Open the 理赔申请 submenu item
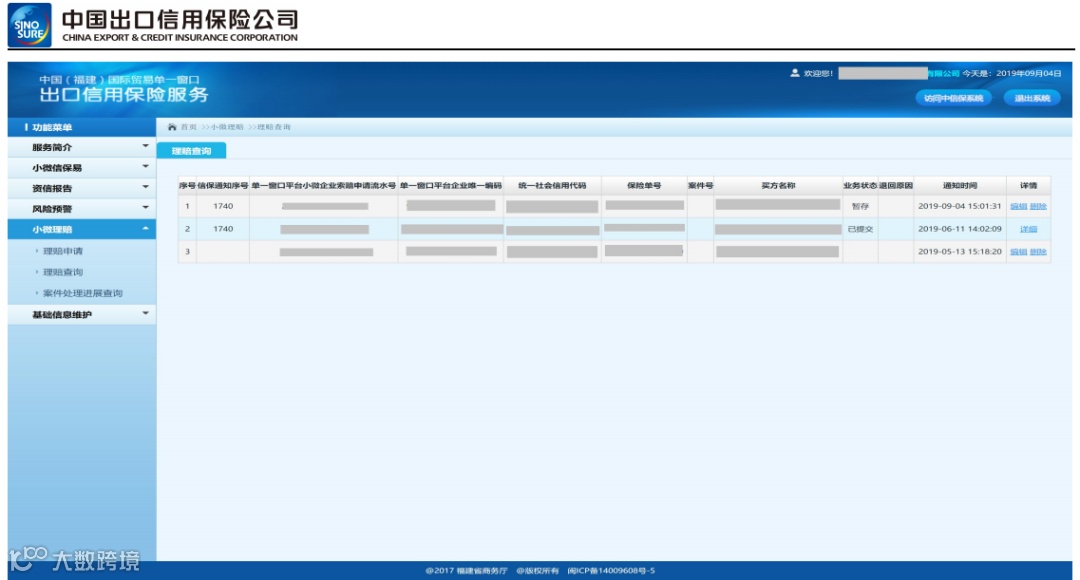Screen dimensions: 1080x580 [x=63, y=251]
